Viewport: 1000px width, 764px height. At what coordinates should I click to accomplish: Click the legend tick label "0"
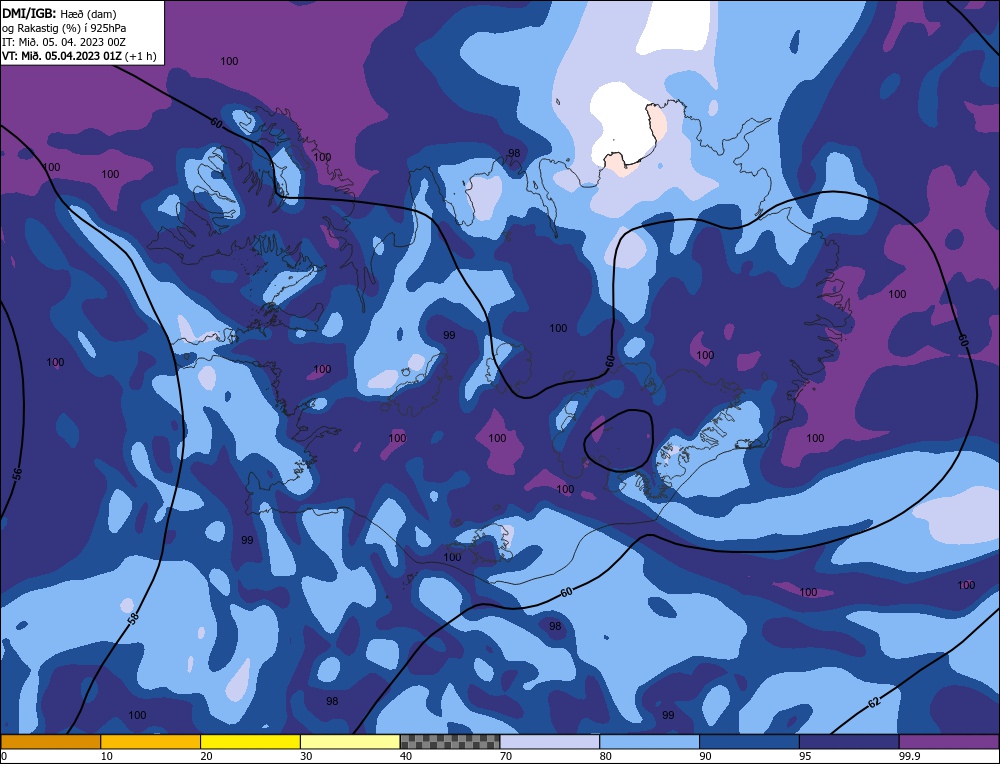coord(4,756)
